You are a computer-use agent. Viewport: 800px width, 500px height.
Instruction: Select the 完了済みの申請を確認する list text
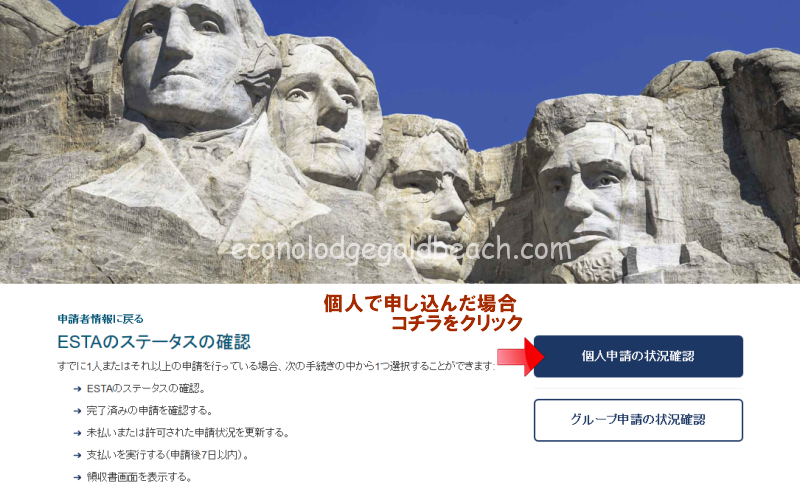click(149, 411)
